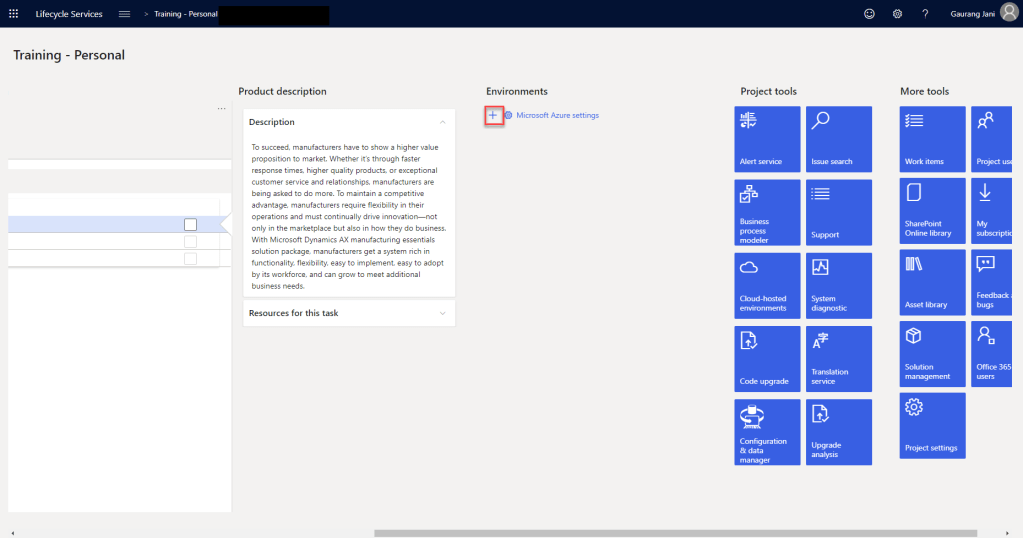
Task: Launch Business process modeler tile
Action: pos(767,212)
